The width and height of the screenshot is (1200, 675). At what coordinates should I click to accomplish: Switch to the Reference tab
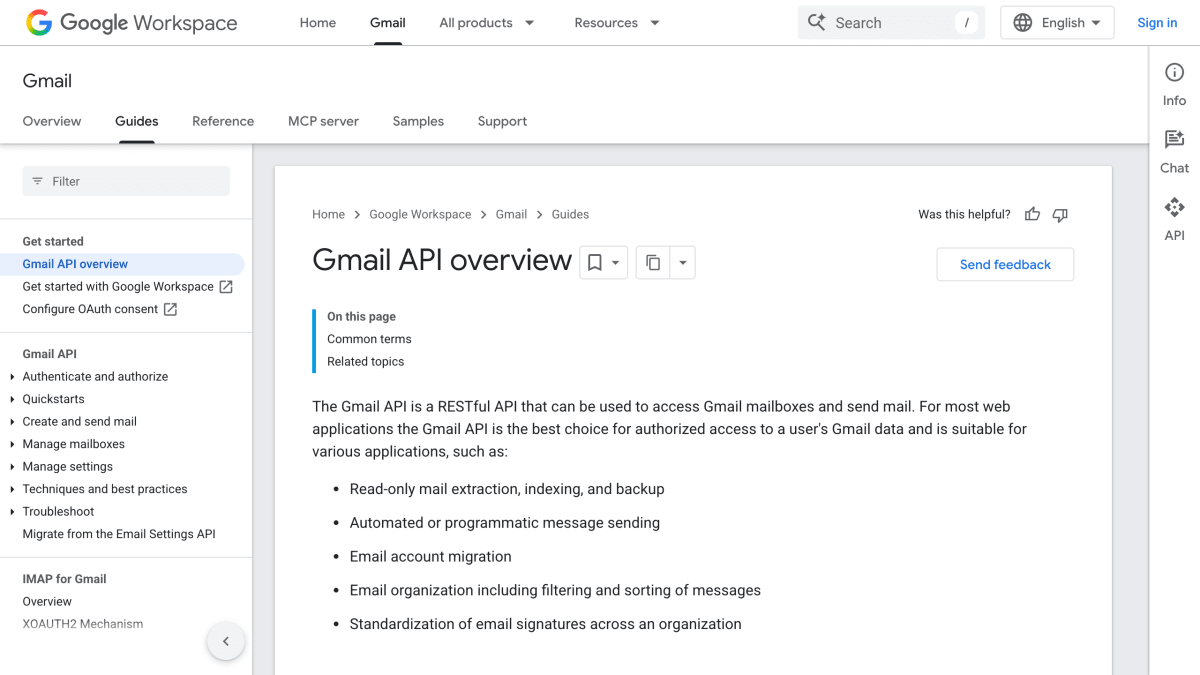pos(223,121)
